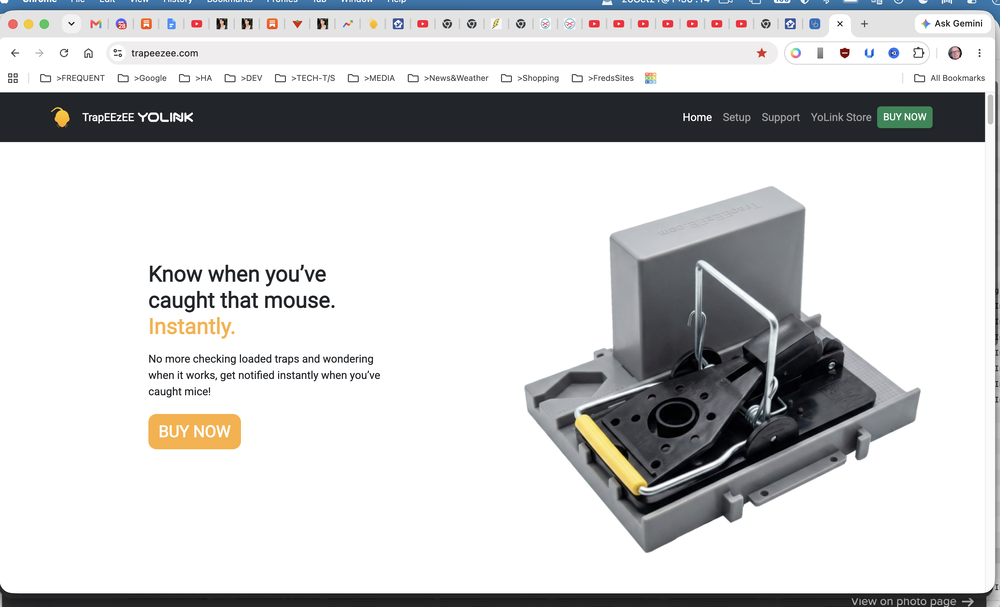Open the lightning bolt favicon tab

point(496,24)
